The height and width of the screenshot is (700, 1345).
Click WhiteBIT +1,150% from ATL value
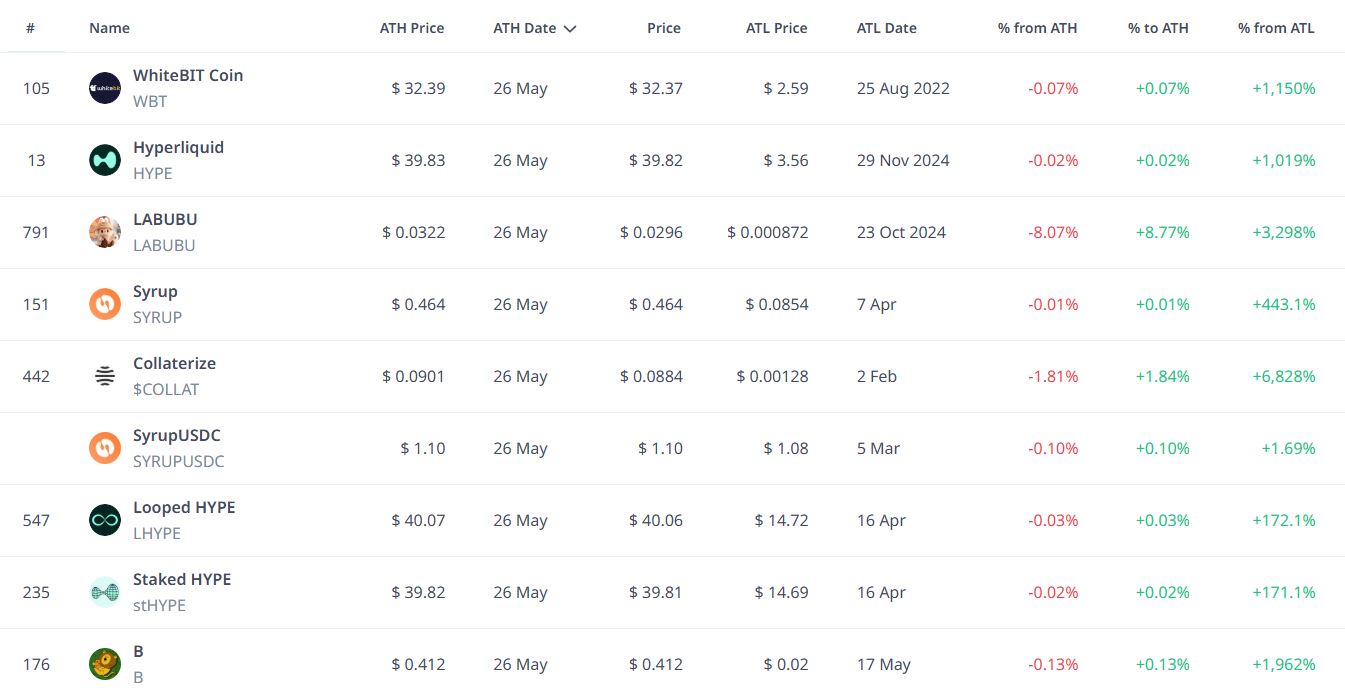1284,88
